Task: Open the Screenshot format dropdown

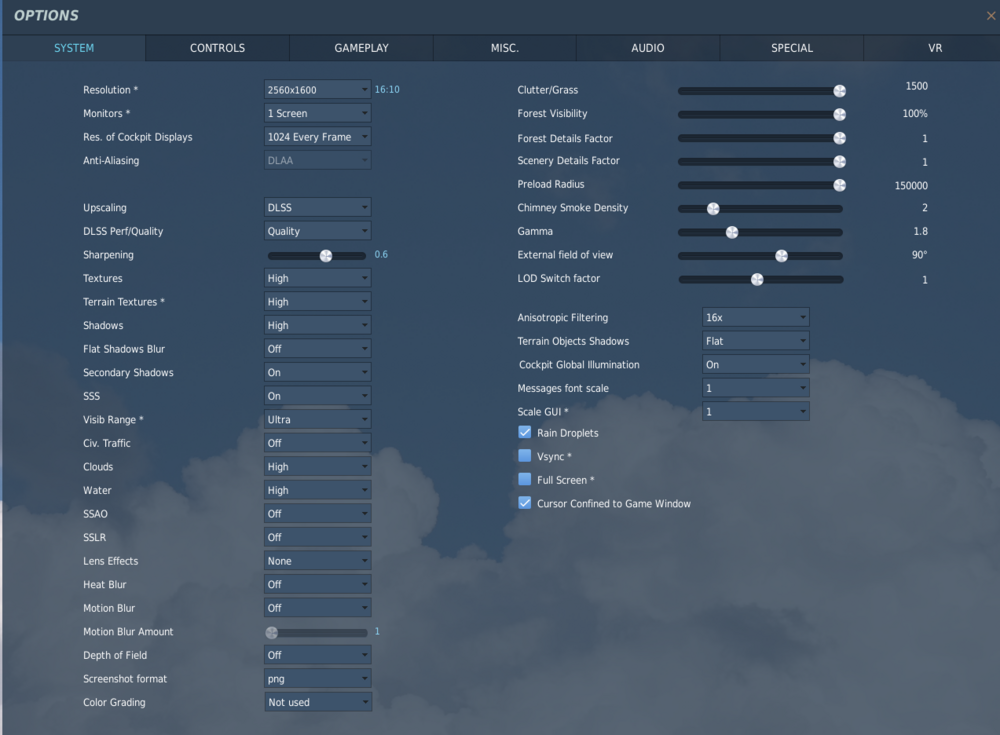Action: 317,678
